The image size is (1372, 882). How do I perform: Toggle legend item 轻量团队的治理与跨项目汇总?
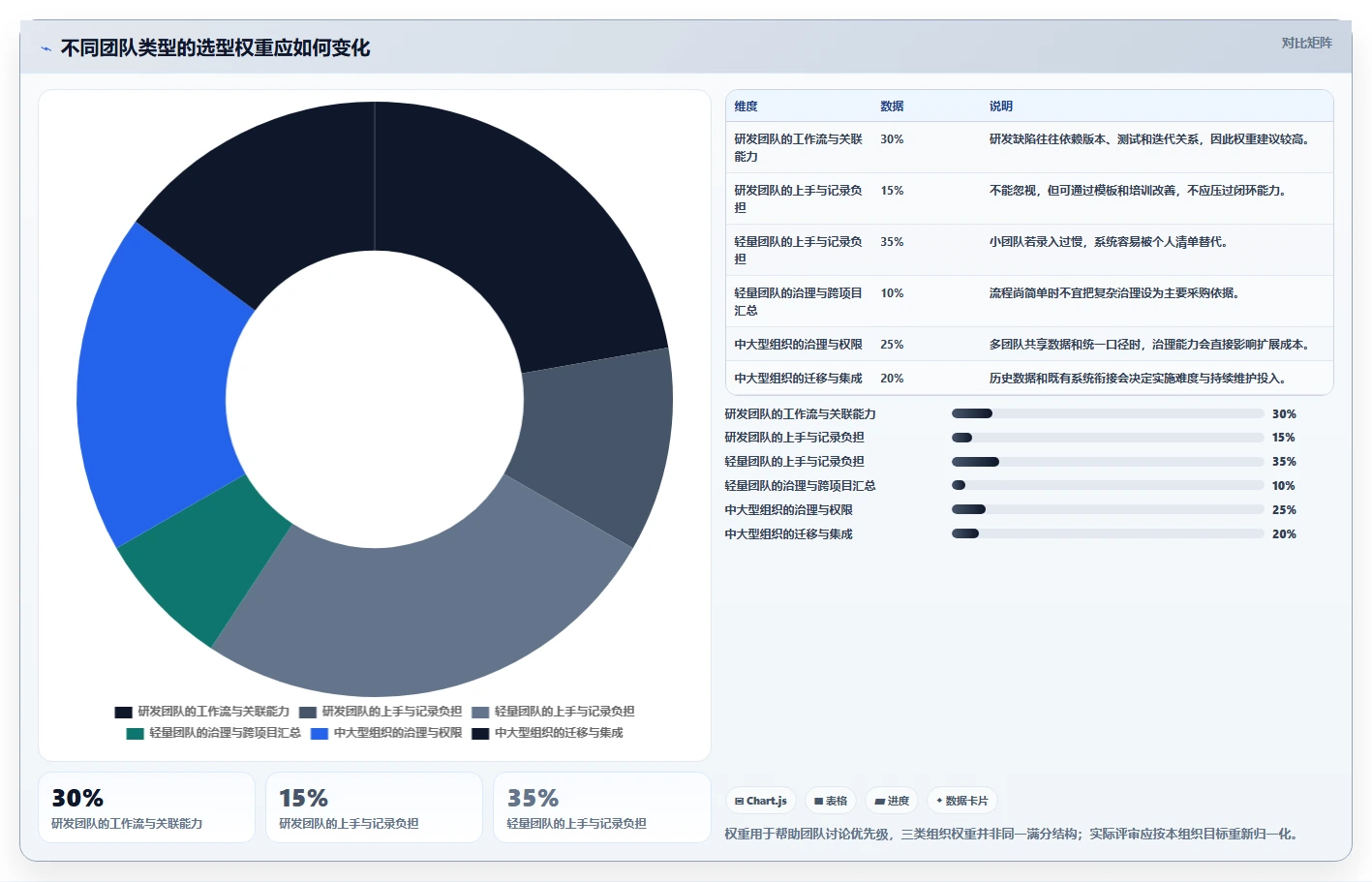(214, 733)
